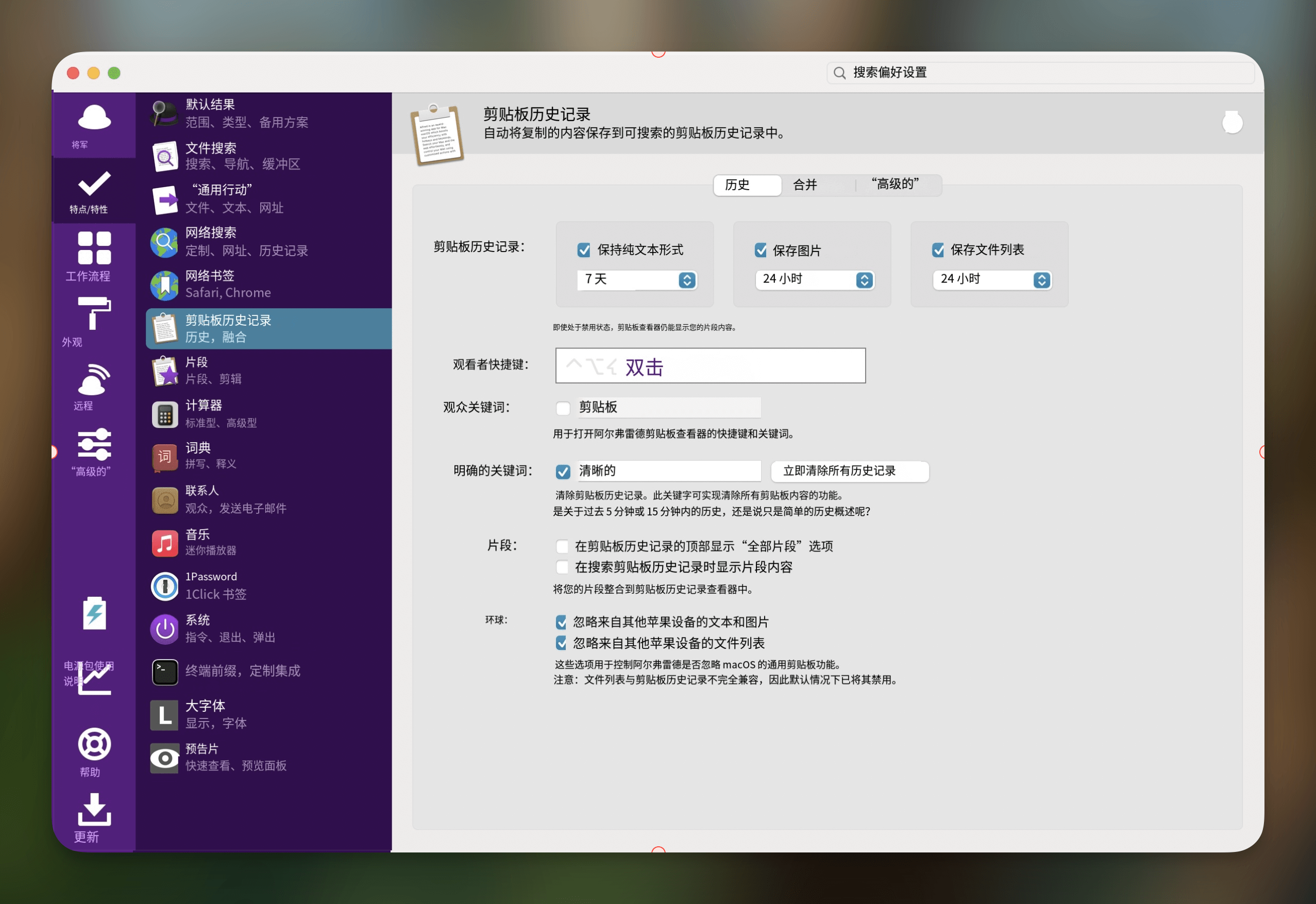Switch to the 合并 tab
1316x904 pixels.
(x=805, y=185)
